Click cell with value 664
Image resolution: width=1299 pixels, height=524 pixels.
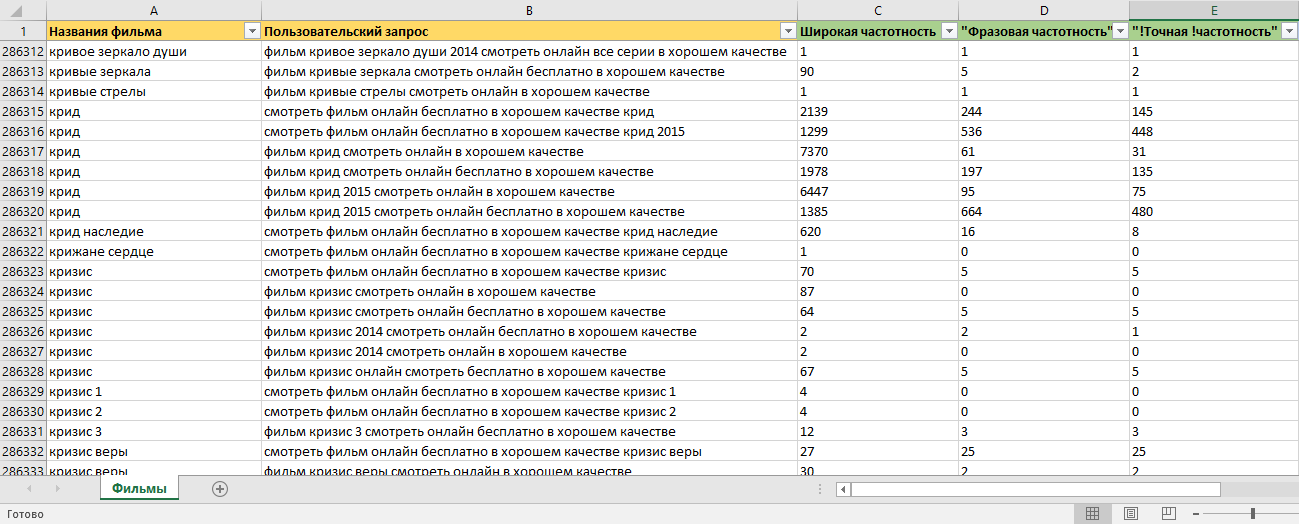point(1043,212)
